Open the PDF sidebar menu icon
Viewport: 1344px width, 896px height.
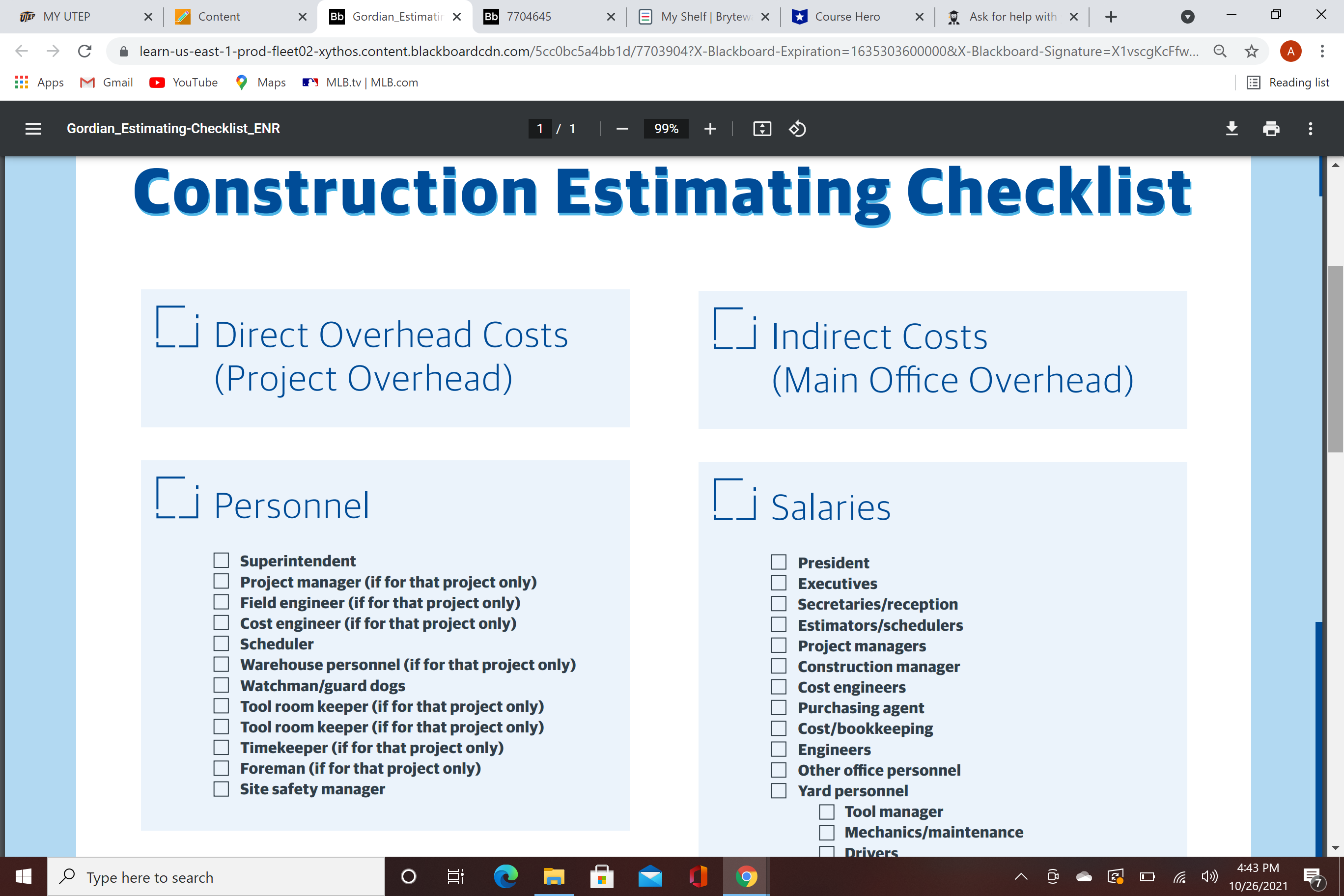pos(33,129)
